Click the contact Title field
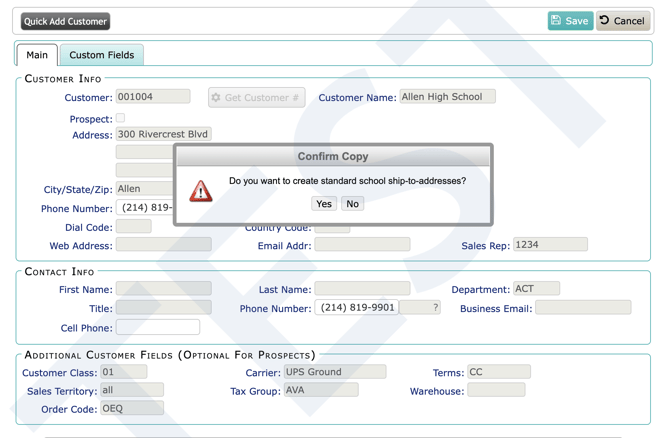The width and height of the screenshot is (670, 438). click(x=164, y=307)
